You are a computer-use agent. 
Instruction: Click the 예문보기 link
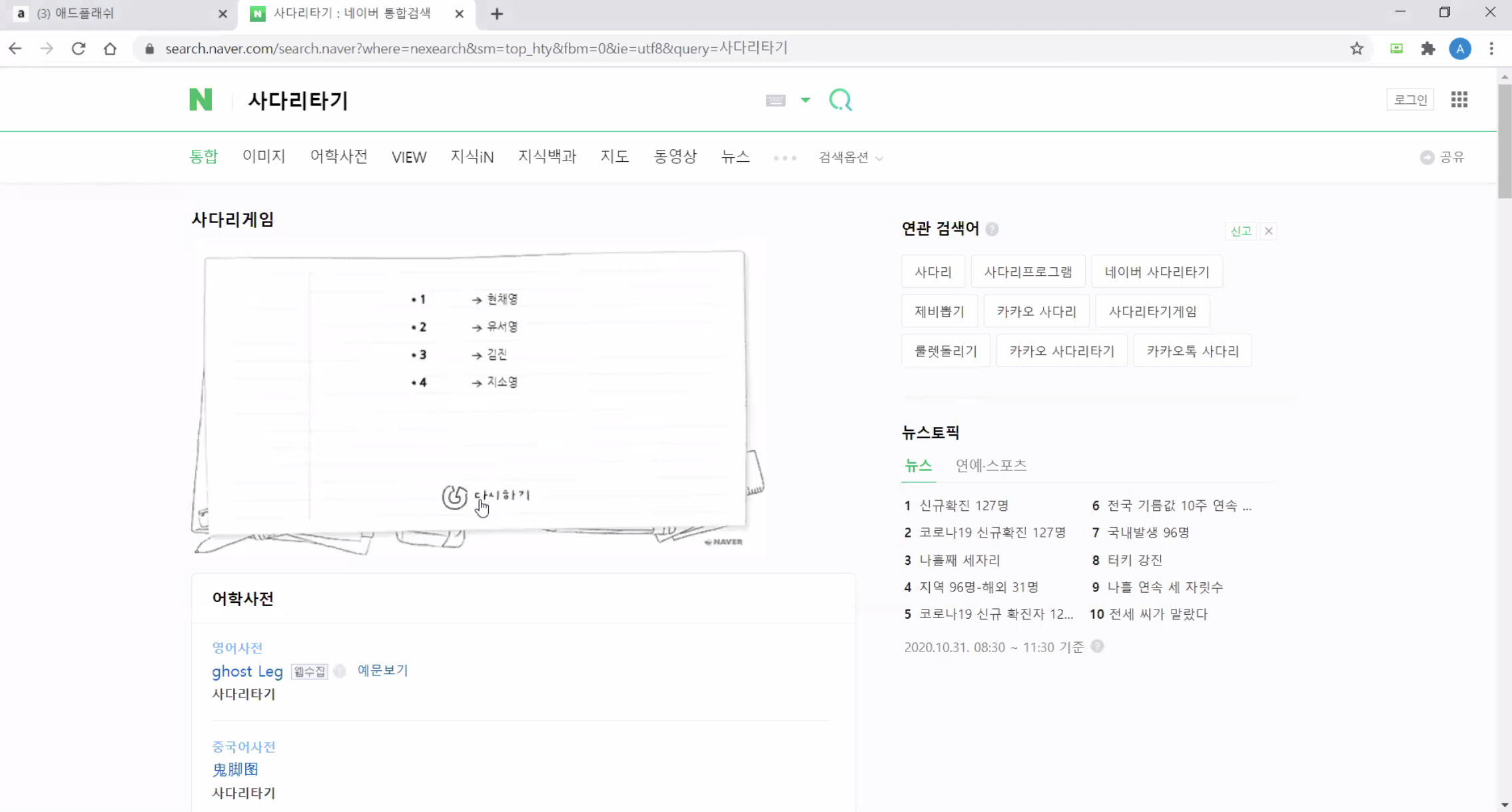[x=382, y=670]
